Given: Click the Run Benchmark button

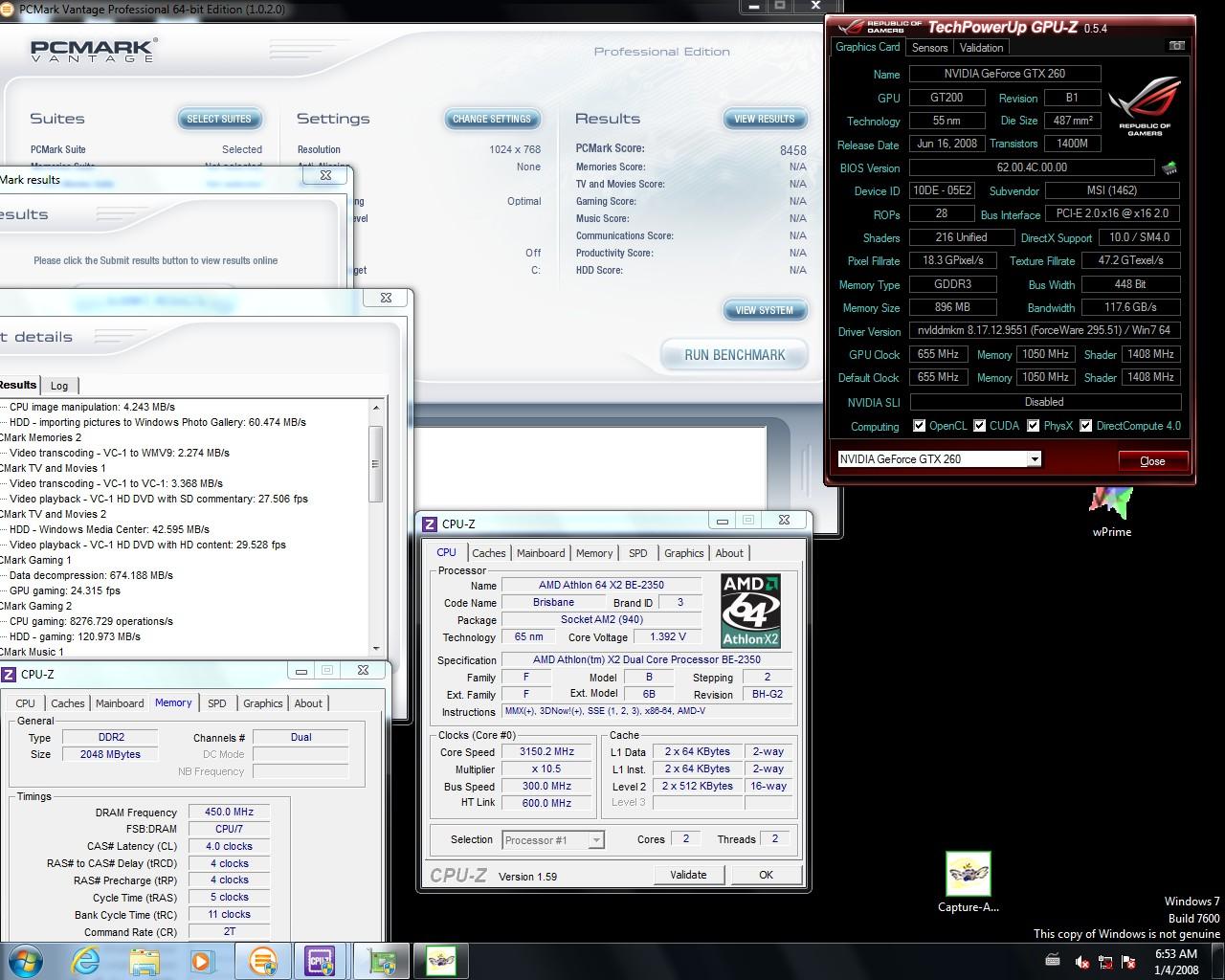Looking at the screenshot, I should click(735, 355).
